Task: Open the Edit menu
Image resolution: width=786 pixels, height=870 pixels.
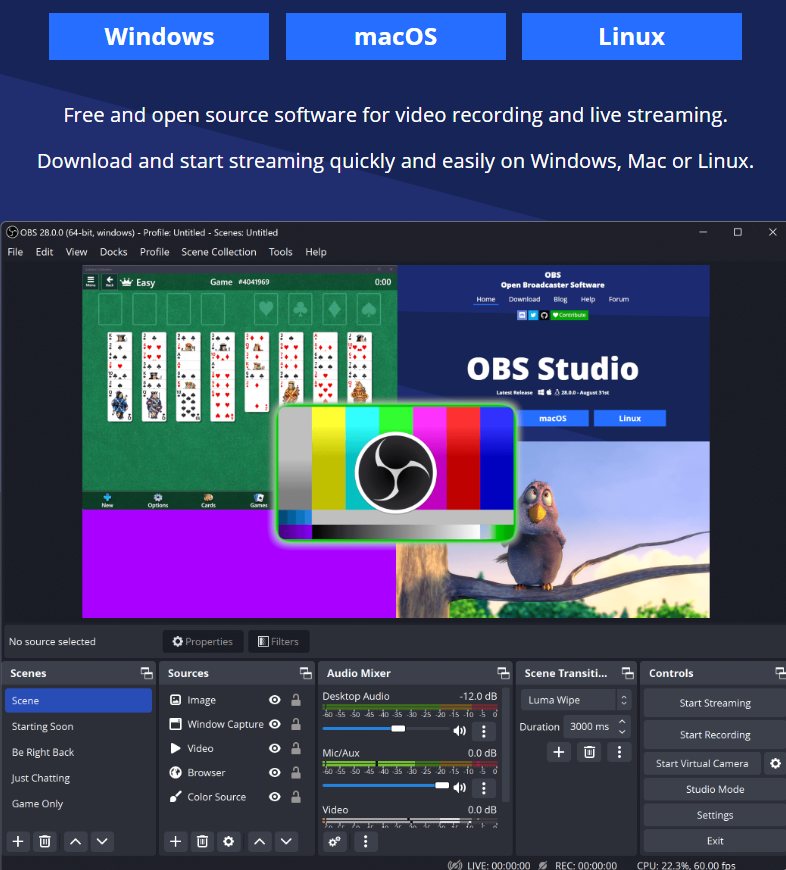Action: pyautogui.click(x=44, y=252)
